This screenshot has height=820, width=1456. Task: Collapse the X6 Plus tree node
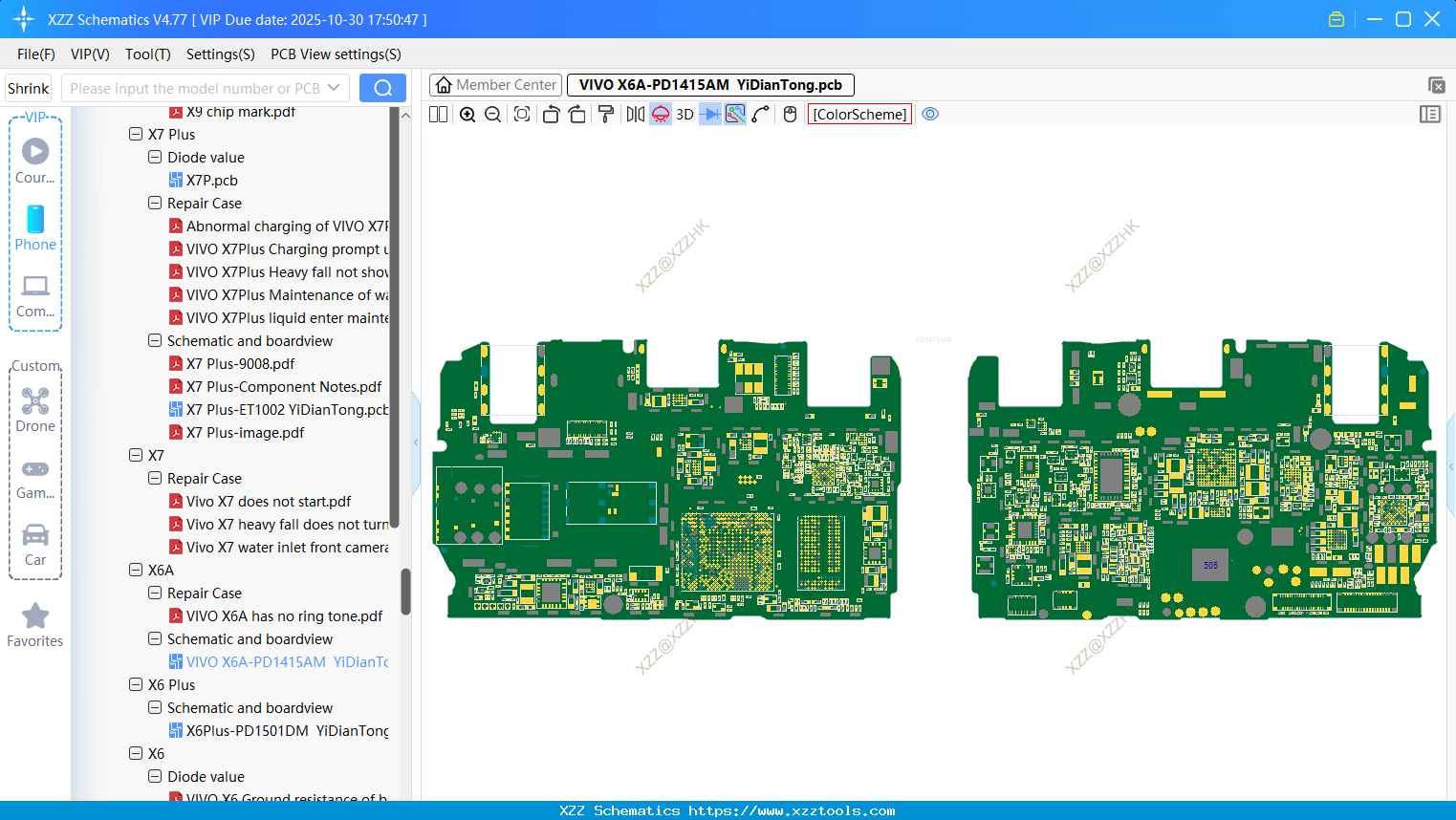(x=136, y=685)
